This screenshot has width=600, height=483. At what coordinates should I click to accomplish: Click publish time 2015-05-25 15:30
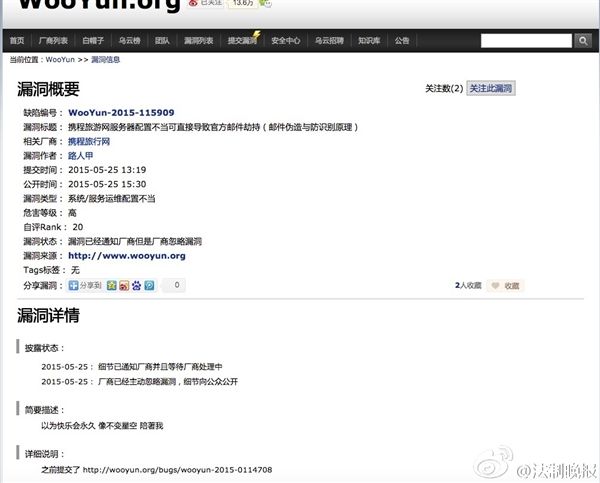(107, 184)
